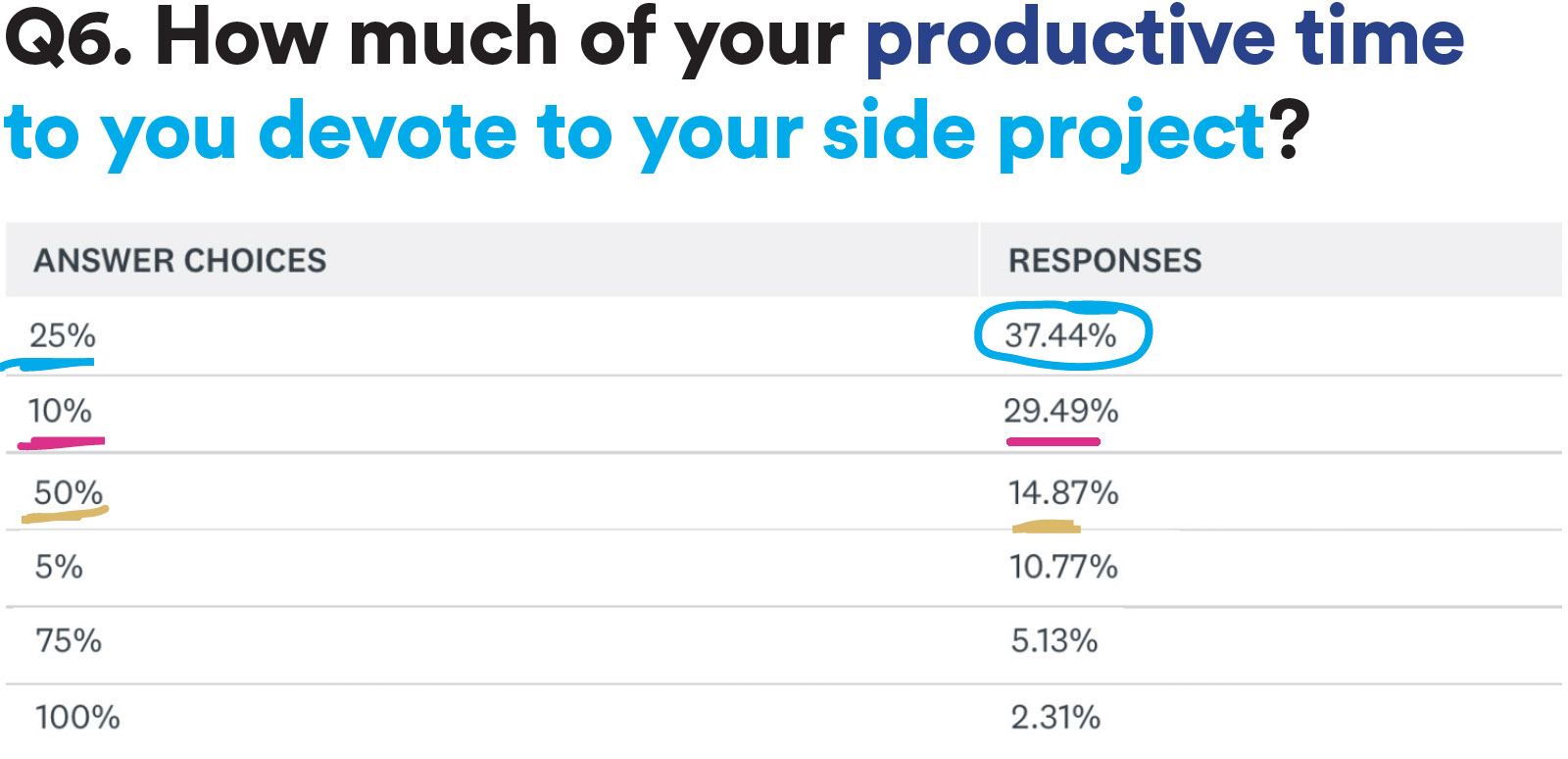Click the tan underline beneath 14.87%
This screenshot has height=759, width=1568.
coord(1046,528)
